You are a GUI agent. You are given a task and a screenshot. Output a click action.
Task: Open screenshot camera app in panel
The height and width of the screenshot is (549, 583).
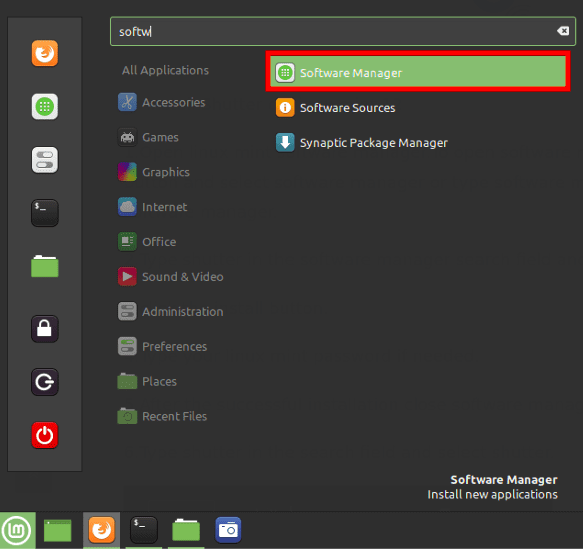click(228, 530)
